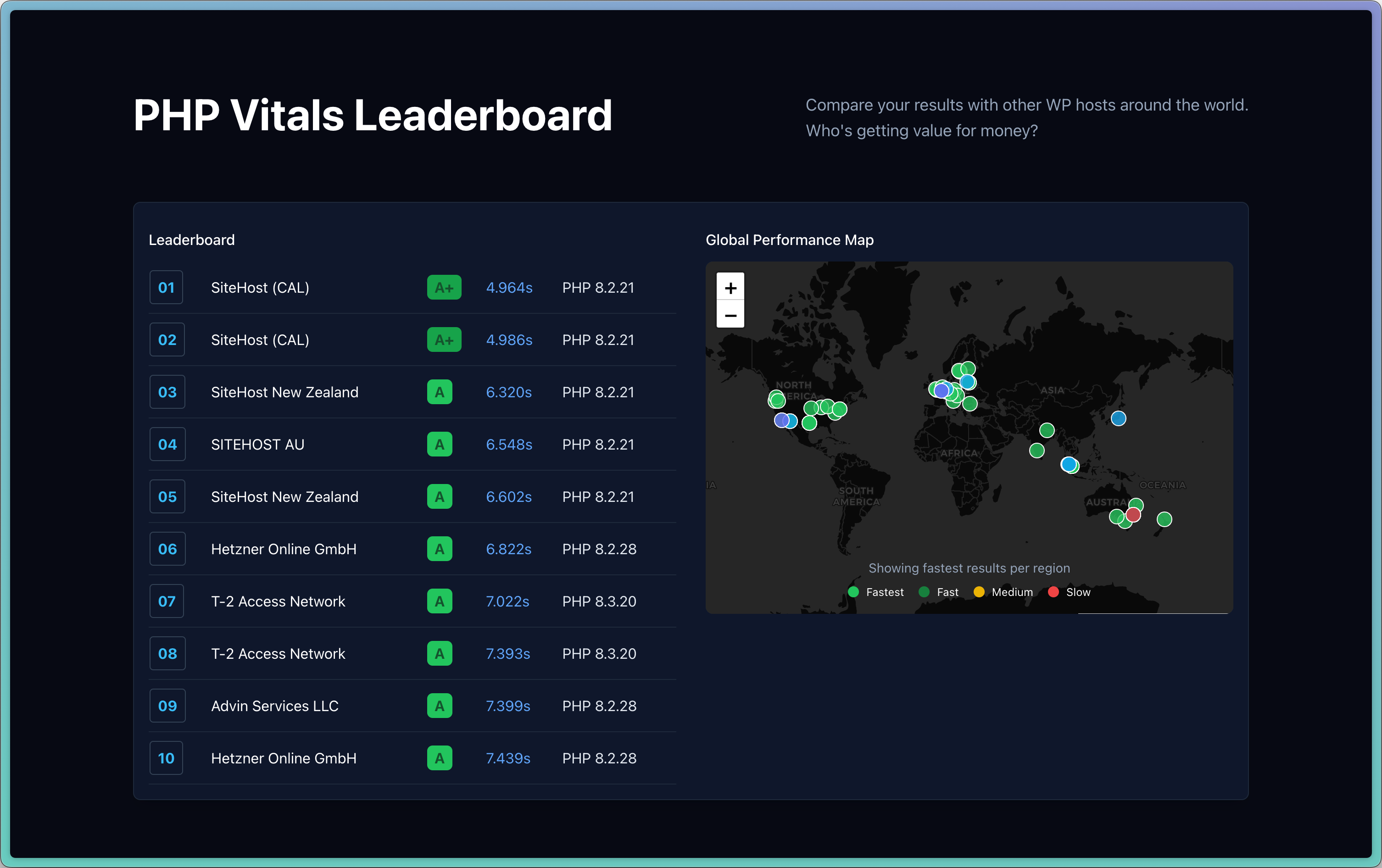Click the blue marker in Southeast Asia

point(1068,463)
